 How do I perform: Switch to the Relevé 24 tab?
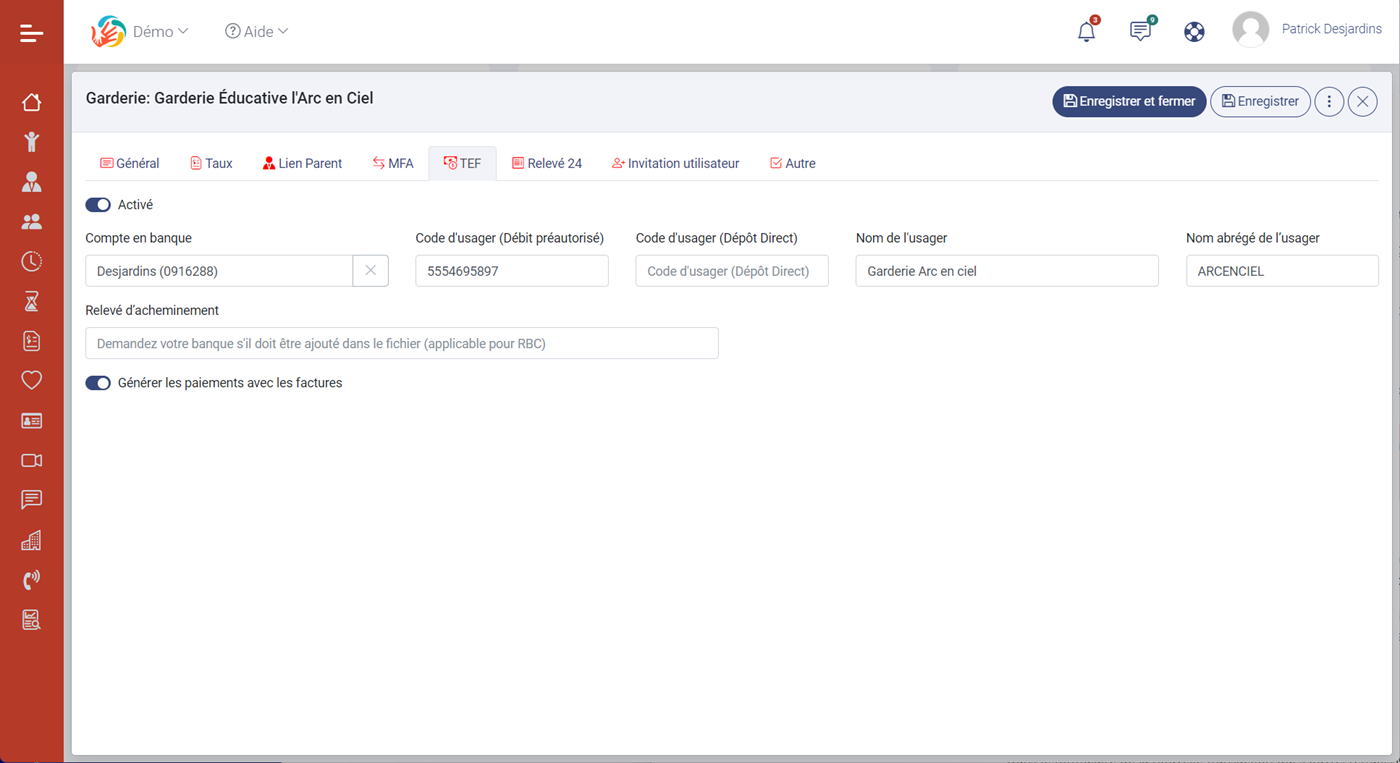click(547, 163)
